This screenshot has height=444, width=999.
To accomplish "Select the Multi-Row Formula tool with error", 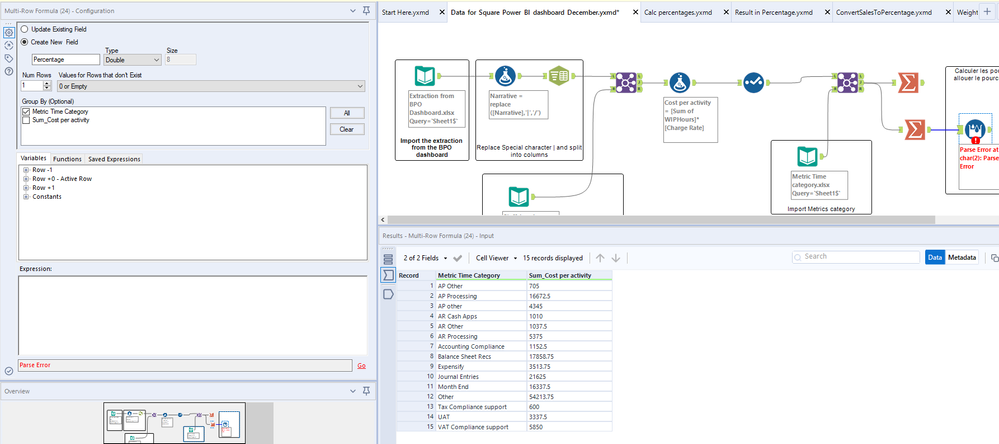I will click(x=975, y=130).
